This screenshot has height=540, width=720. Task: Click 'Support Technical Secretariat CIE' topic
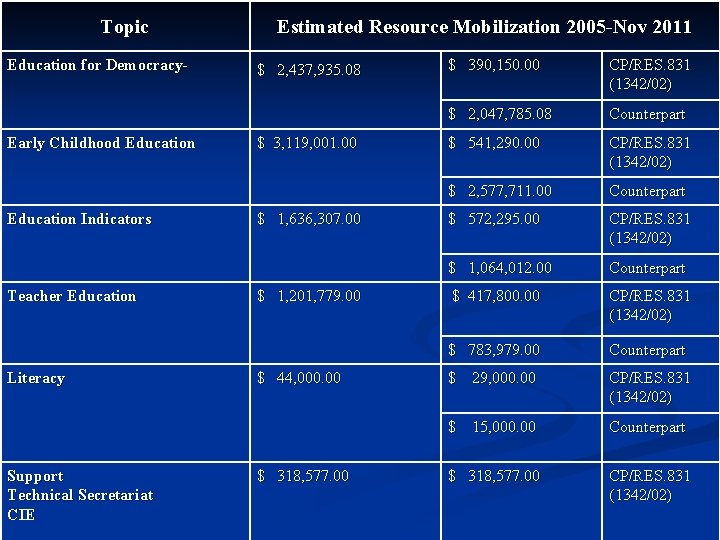125,501
